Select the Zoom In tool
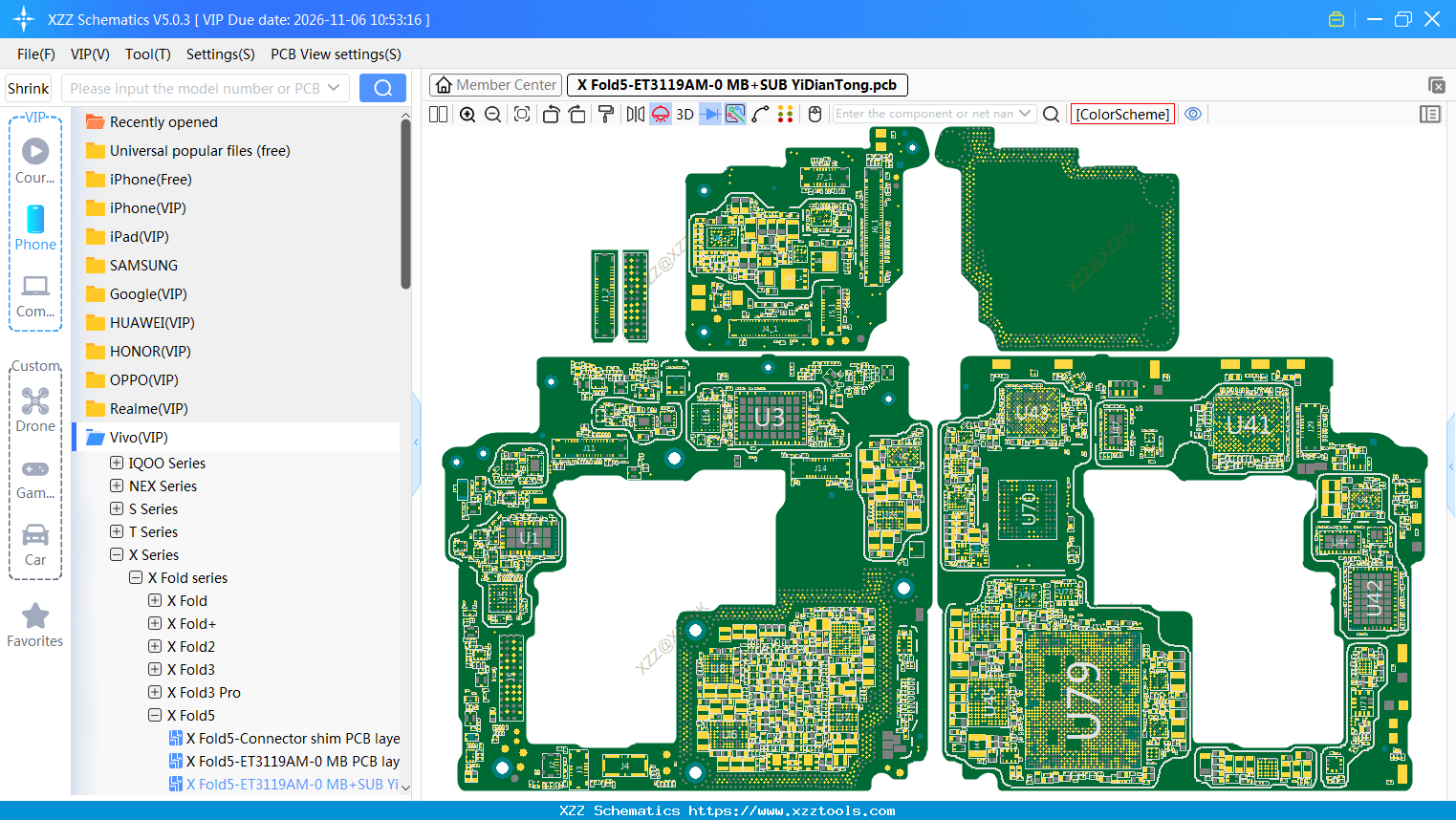The image size is (1456, 820). (x=467, y=114)
